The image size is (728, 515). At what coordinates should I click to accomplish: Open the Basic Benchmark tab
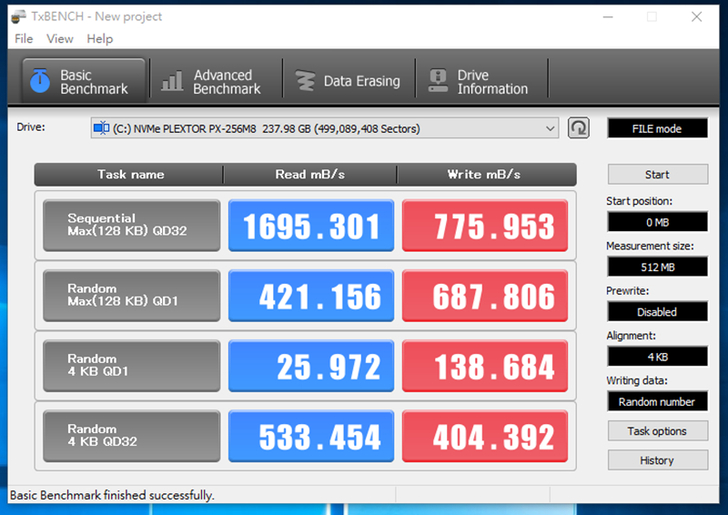[x=79, y=82]
